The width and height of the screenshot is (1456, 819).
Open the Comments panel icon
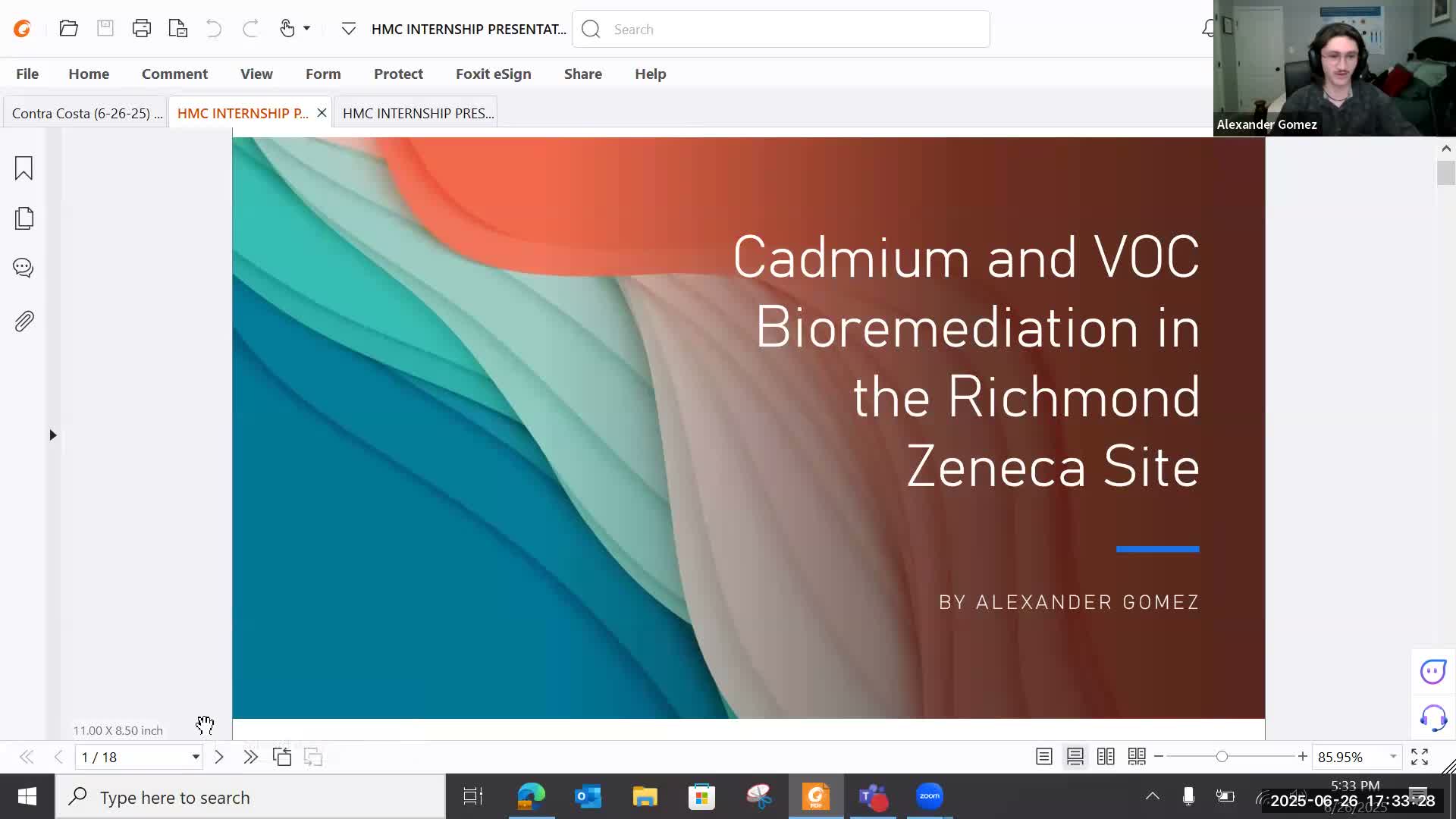[24, 268]
